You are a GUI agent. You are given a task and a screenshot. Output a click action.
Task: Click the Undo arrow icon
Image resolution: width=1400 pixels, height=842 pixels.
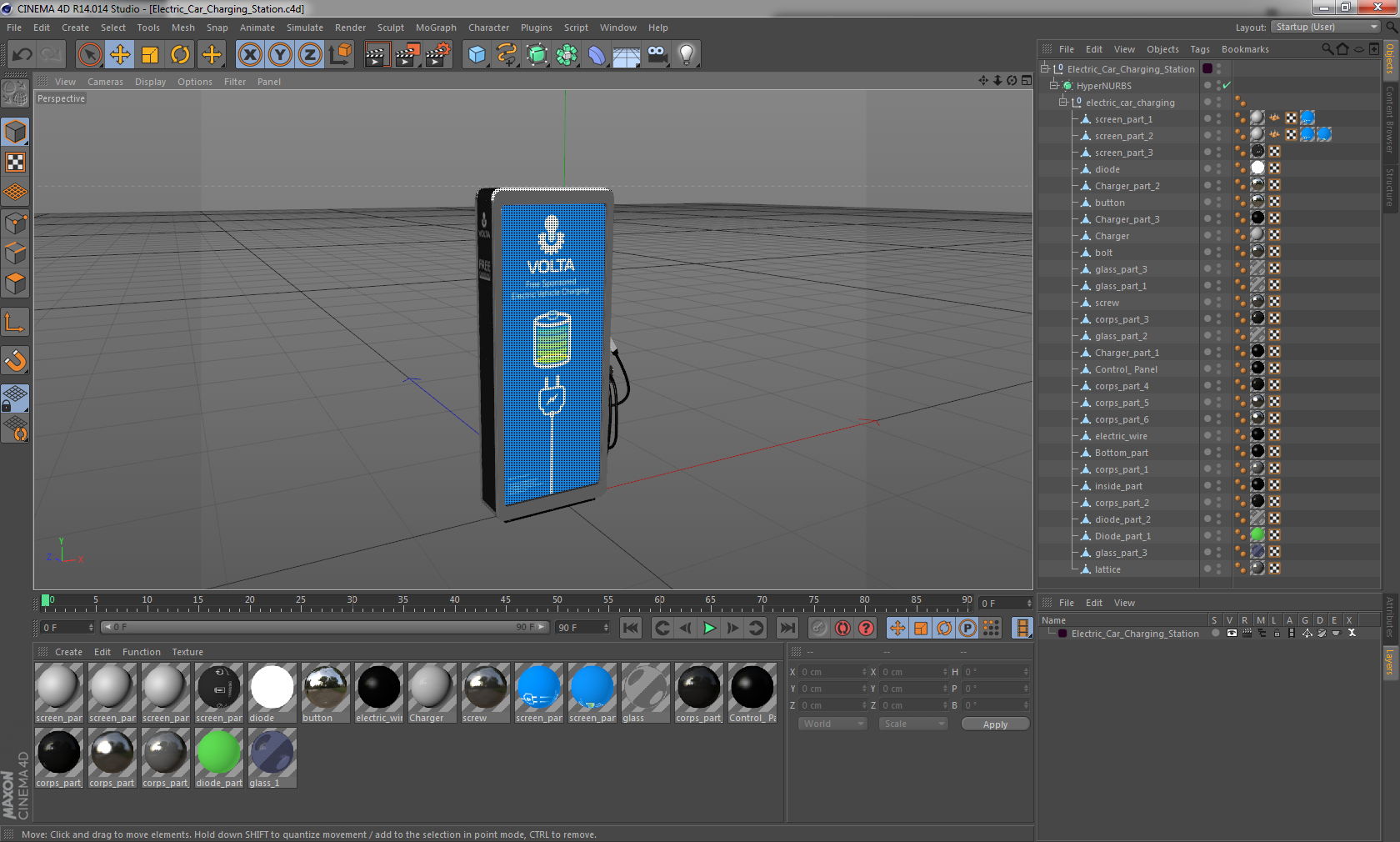click(x=22, y=55)
